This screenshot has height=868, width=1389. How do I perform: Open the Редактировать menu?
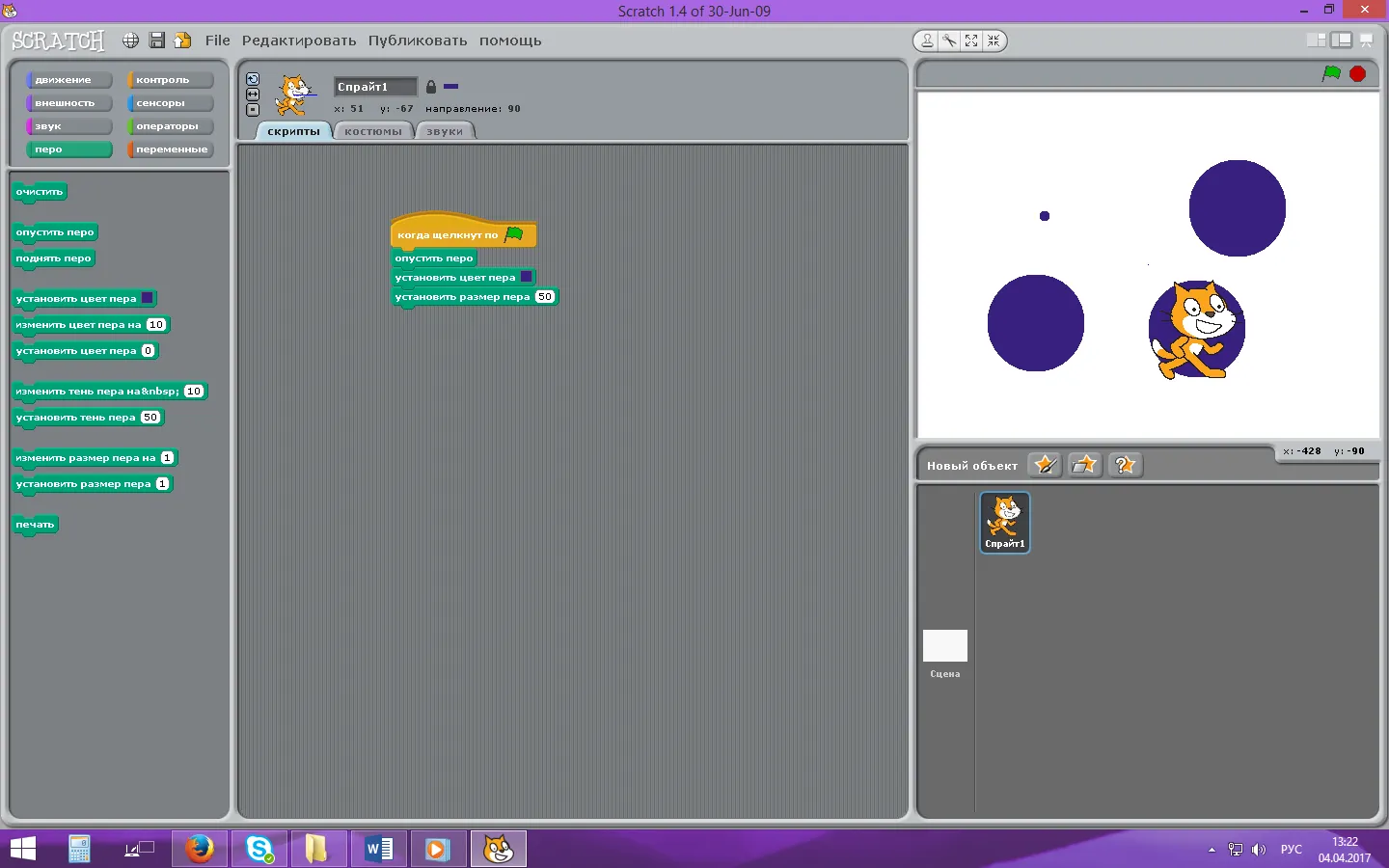tap(299, 41)
